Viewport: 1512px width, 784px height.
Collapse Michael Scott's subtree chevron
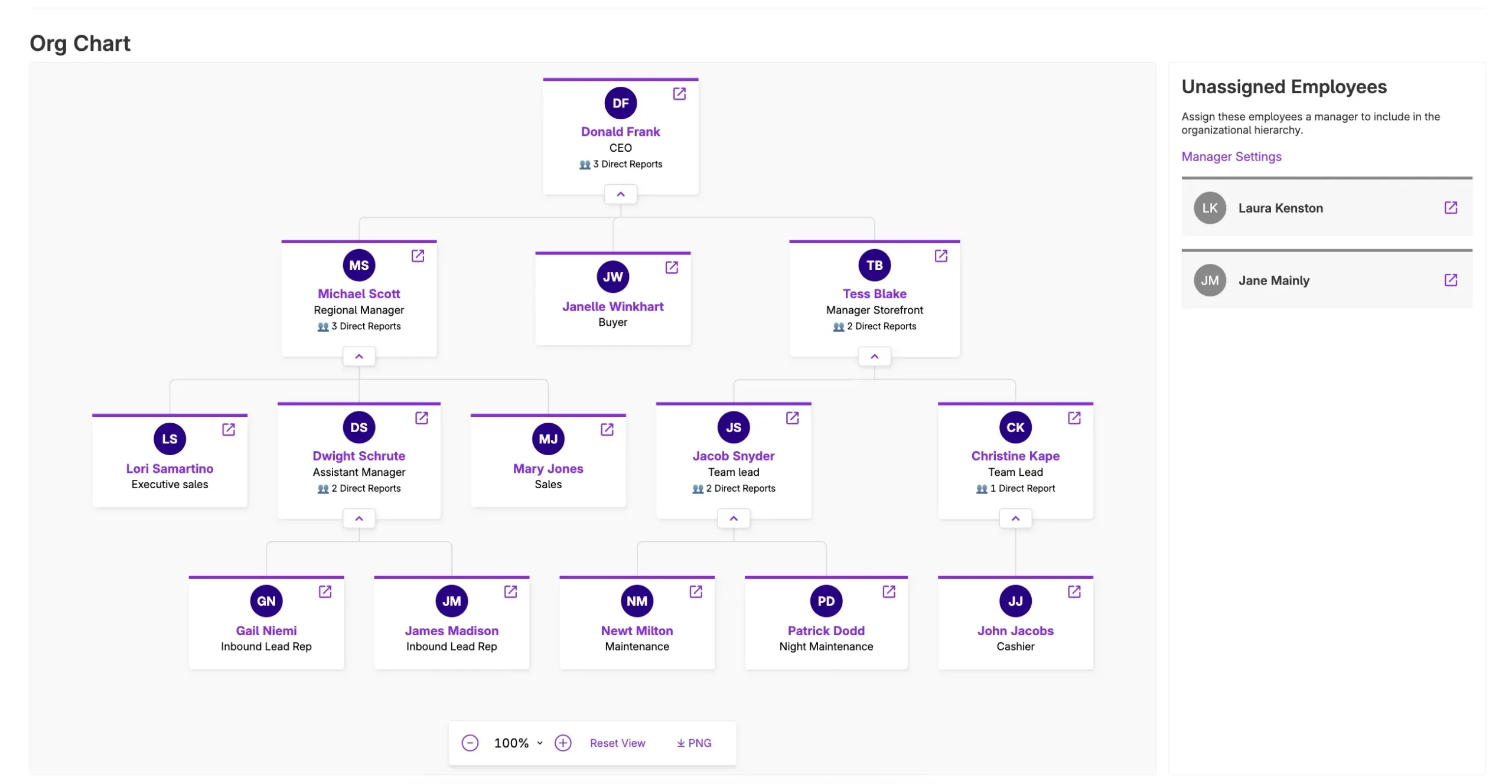pyautogui.click(x=359, y=356)
